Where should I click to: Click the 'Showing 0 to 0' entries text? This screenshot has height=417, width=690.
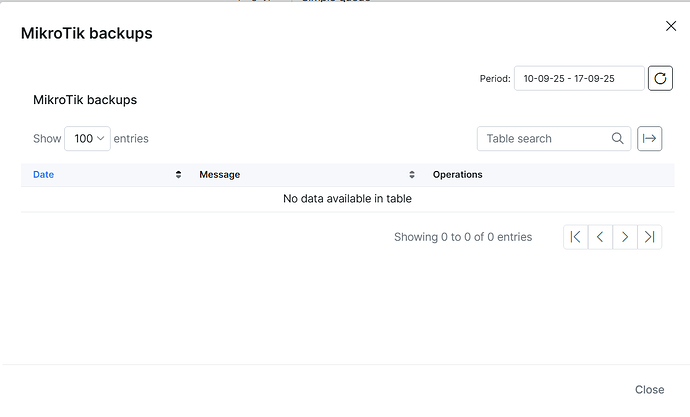(463, 237)
